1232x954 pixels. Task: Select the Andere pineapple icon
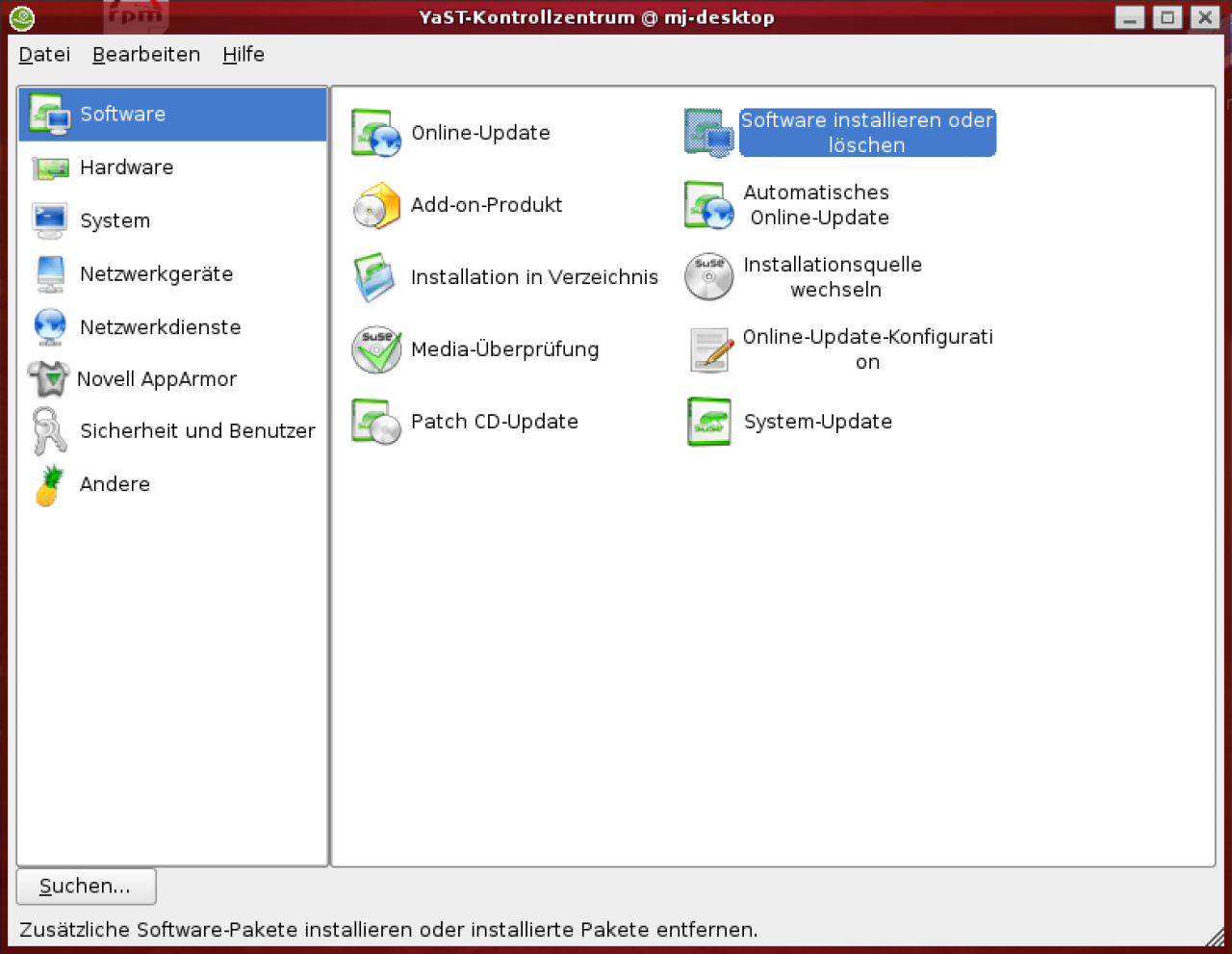tap(50, 485)
